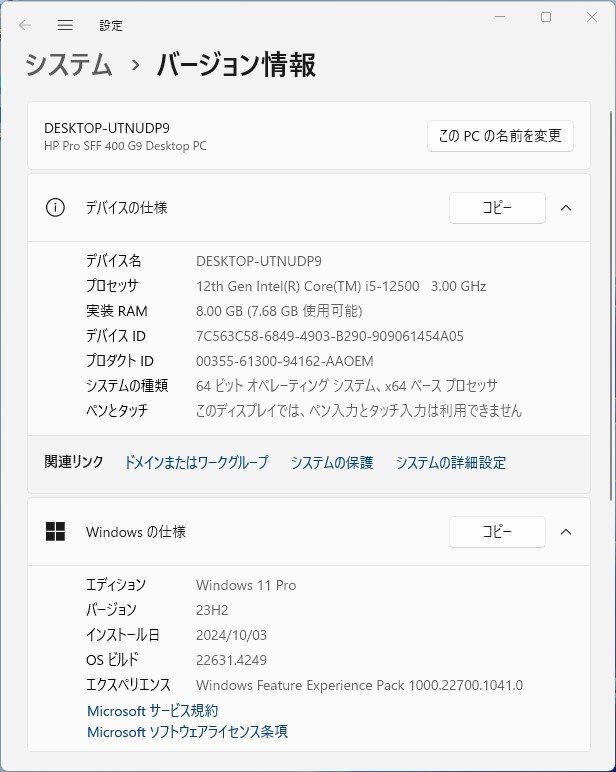Click the エクスペリエンス row label
The height and width of the screenshot is (772, 616).
129,685
